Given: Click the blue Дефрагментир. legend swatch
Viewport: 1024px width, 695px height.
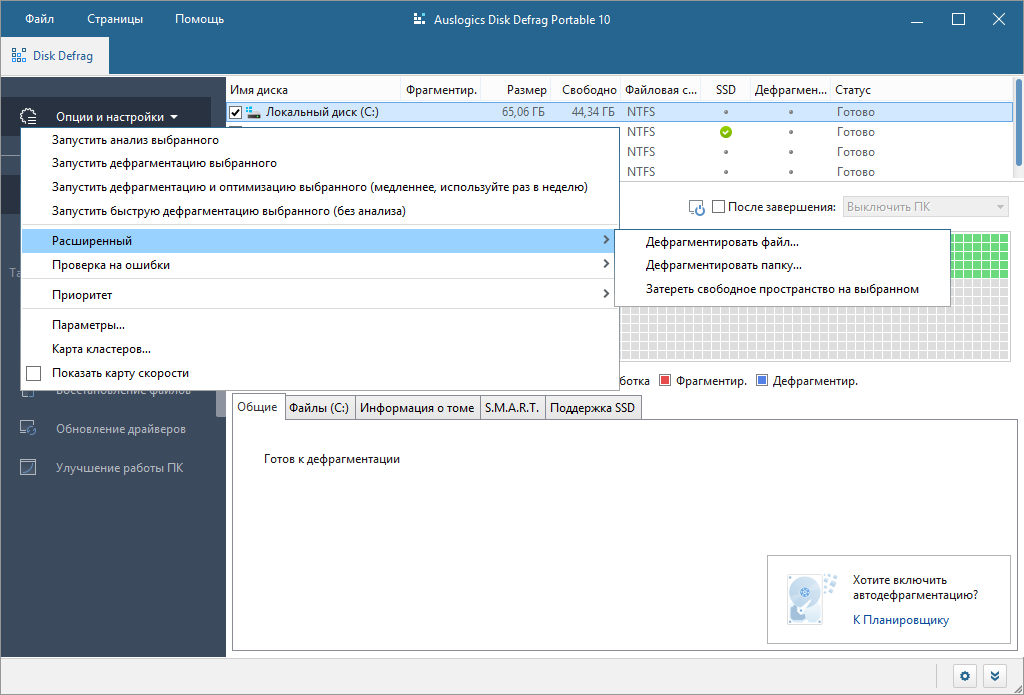Looking at the screenshot, I should [761, 380].
